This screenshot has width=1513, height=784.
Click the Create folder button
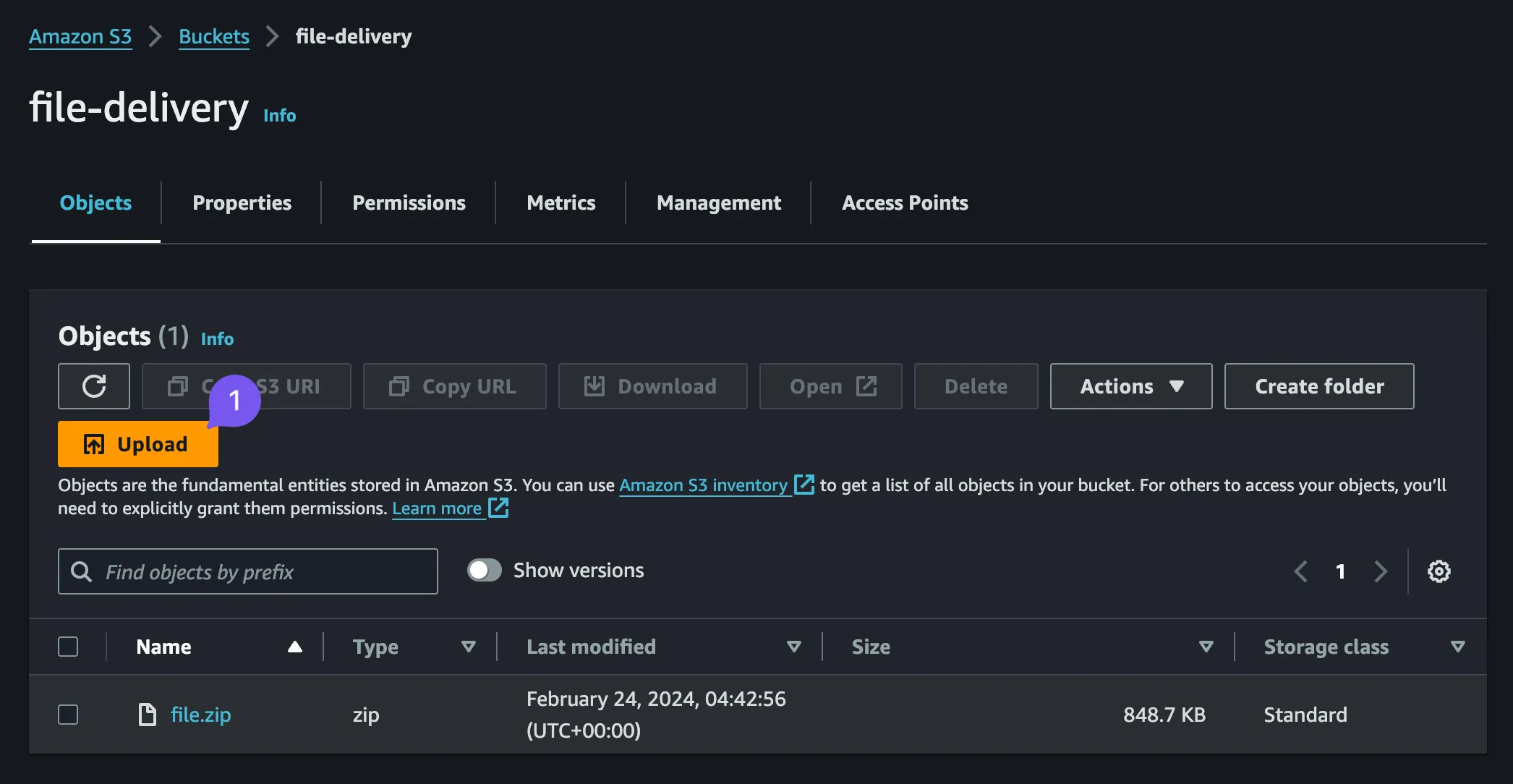pos(1319,386)
